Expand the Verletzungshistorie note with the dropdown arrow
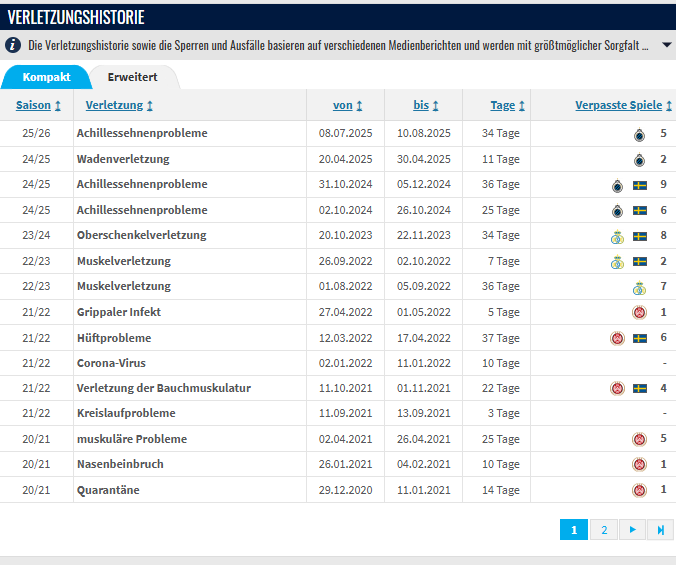 point(667,45)
